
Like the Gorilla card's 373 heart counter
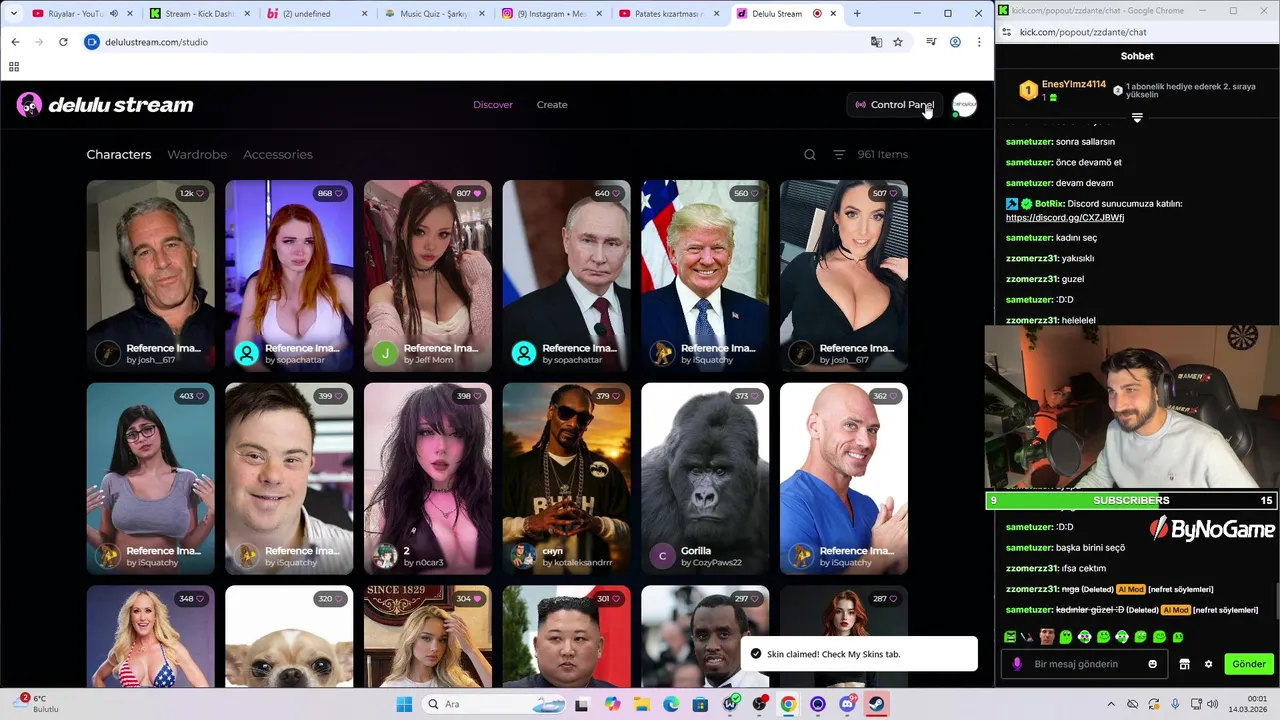[x=747, y=396]
